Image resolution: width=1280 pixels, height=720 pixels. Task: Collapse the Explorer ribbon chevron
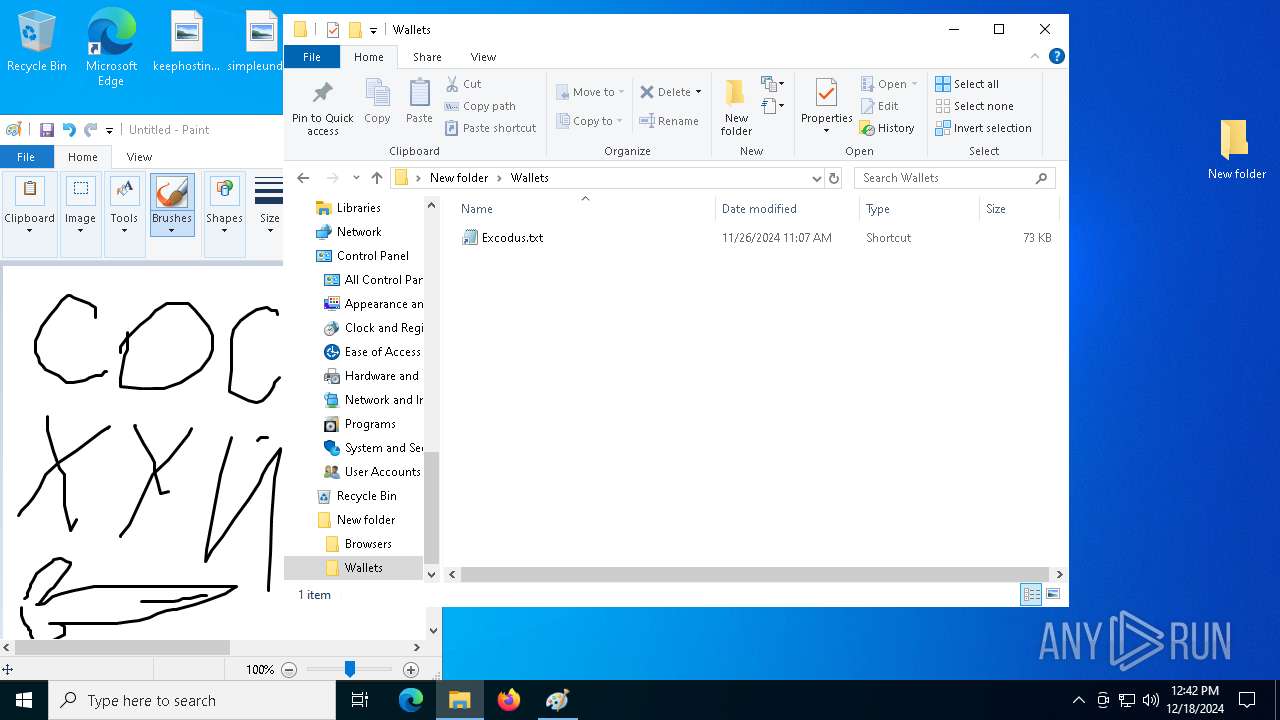click(x=1035, y=56)
